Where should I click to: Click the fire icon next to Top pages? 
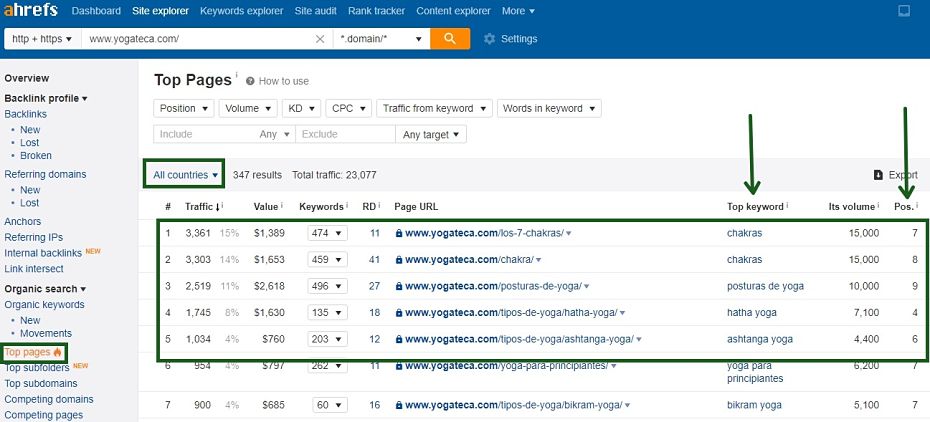(58, 352)
